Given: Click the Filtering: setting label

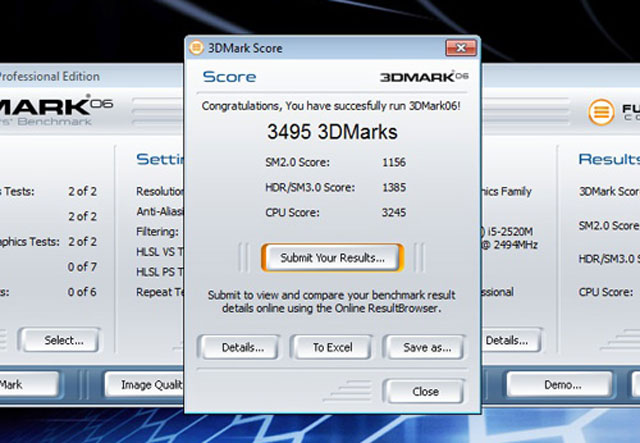Looking at the screenshot, I should [x=157, y=232].
